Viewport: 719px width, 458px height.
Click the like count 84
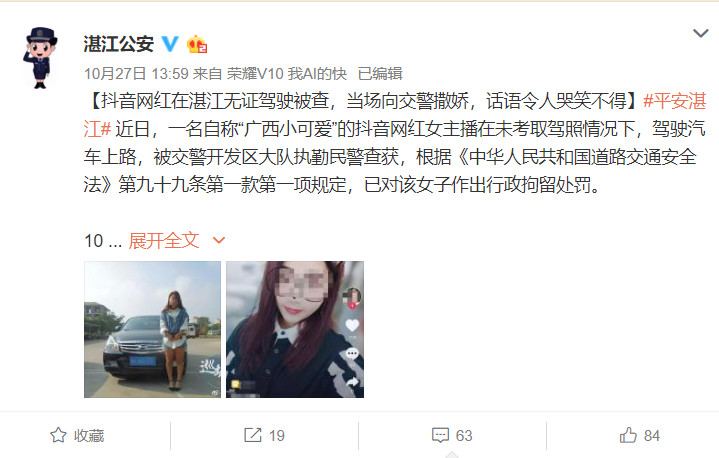pyautogui.click(x=652, y=436)
